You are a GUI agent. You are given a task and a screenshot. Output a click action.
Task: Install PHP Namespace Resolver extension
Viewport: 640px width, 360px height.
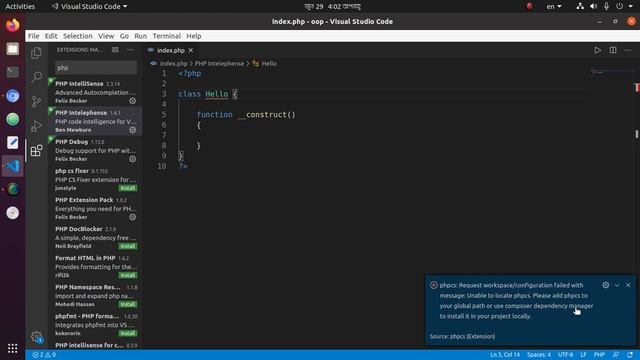tap(128, 304)
